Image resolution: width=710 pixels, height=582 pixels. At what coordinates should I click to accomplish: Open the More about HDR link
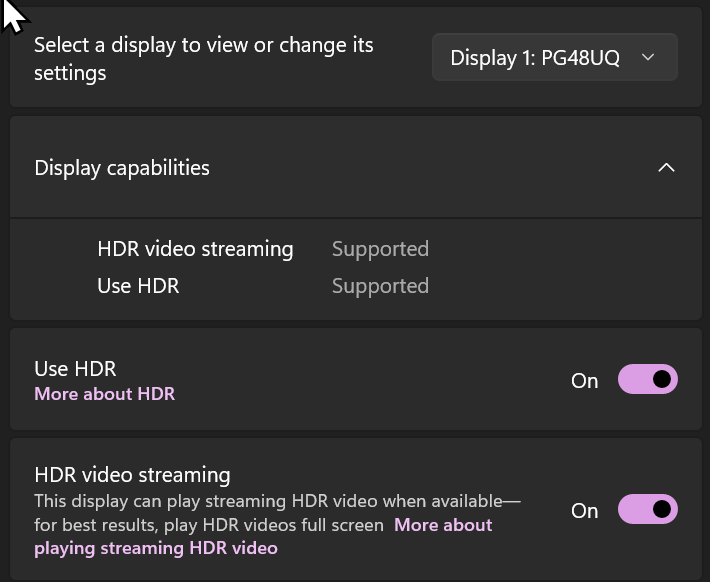tap(105, 394)
